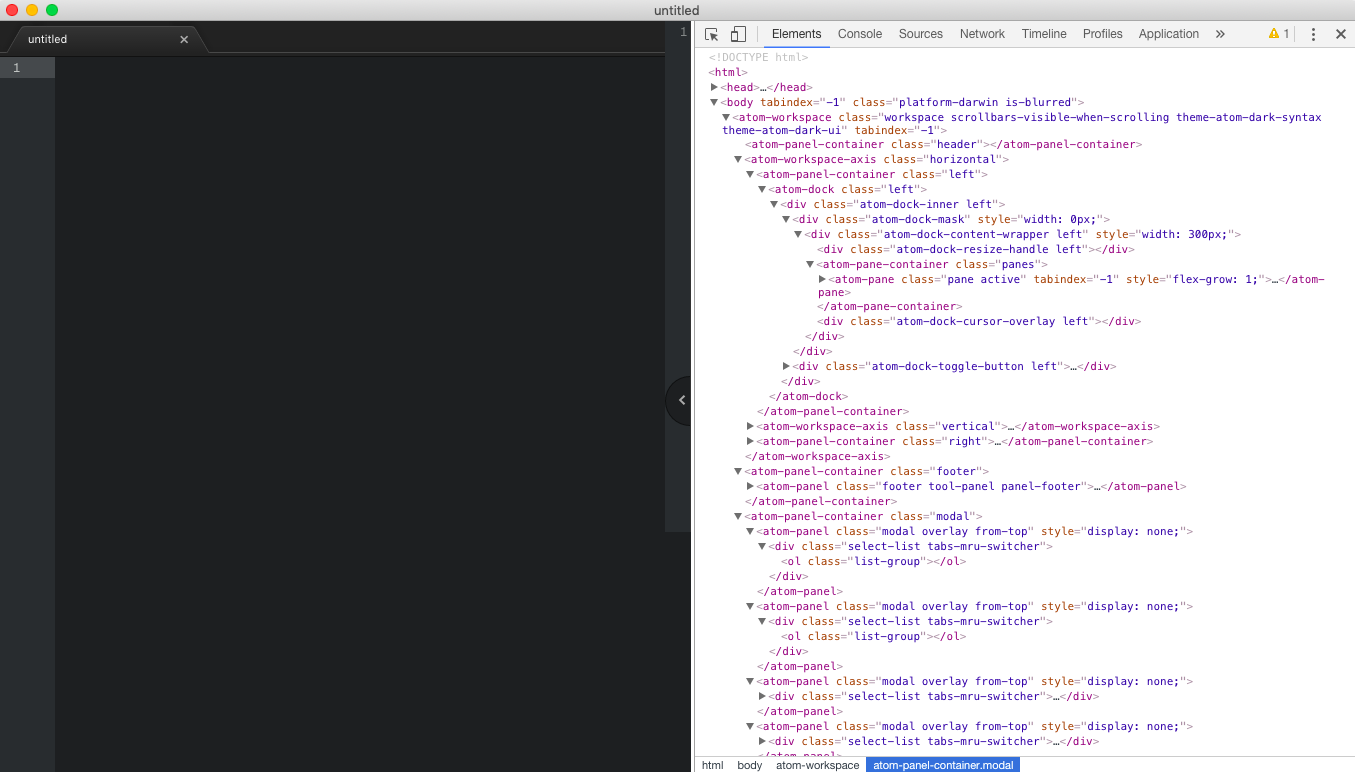Collapse the atom-panel-container modal node

coord(738,516)
